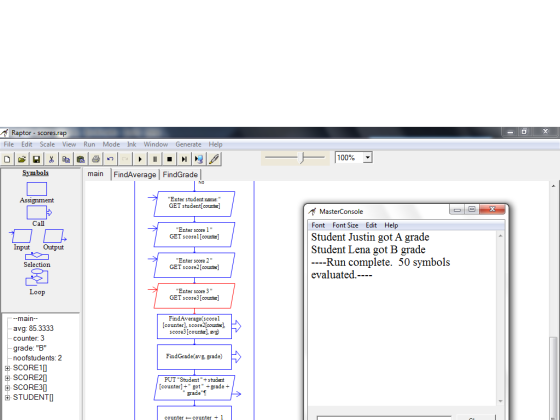This screenshot has height=420, width=560.
Task: Cut the selection with the scissors icon
Action: [51, 159]
